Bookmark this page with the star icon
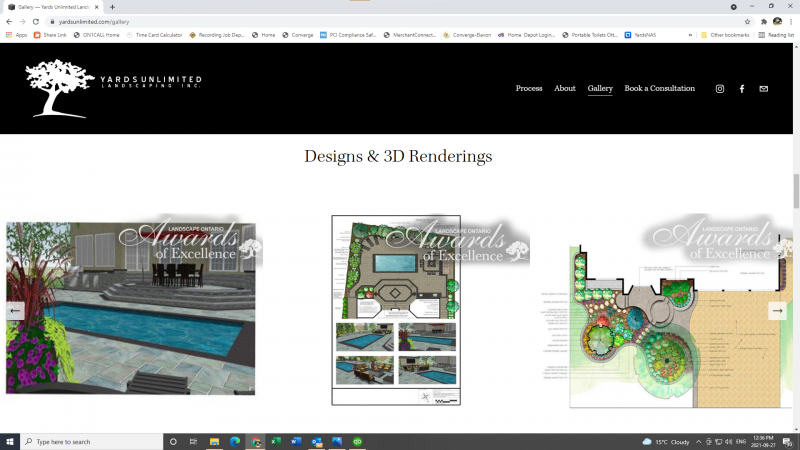 tap(747, 21)
